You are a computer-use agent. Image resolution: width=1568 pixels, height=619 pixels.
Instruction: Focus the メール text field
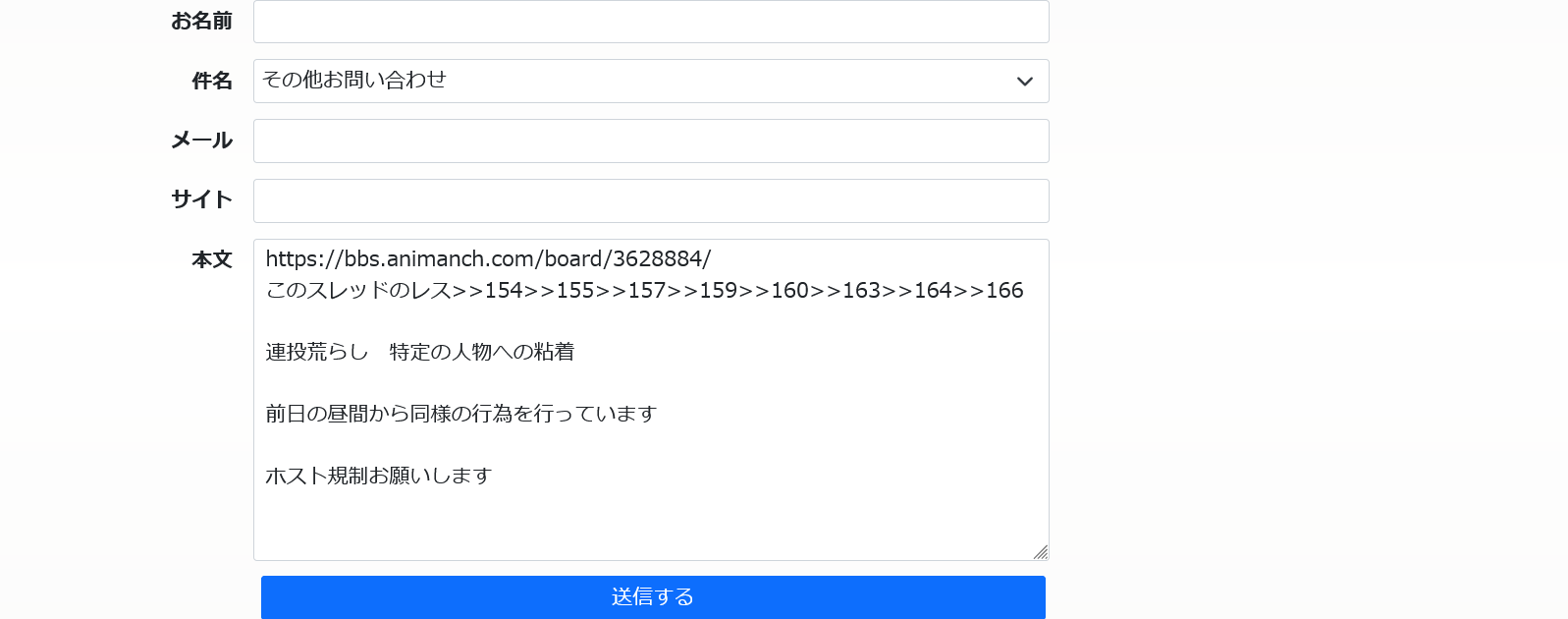click(x=651, y=141)
